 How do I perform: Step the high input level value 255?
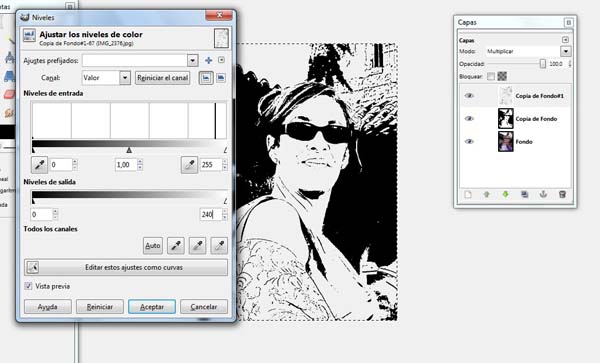(225, 164)
